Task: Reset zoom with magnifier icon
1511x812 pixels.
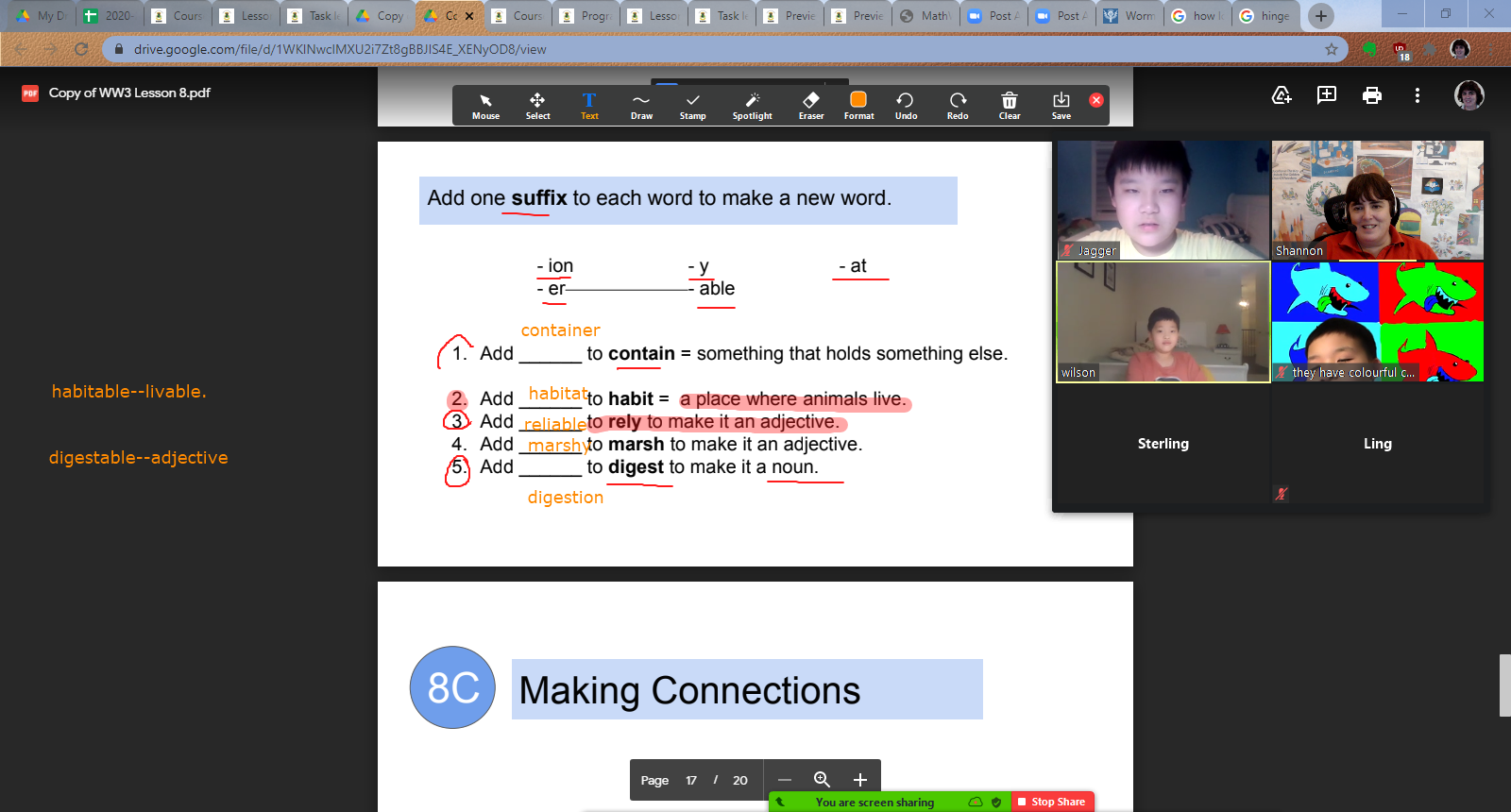Action: pos(822,780)
